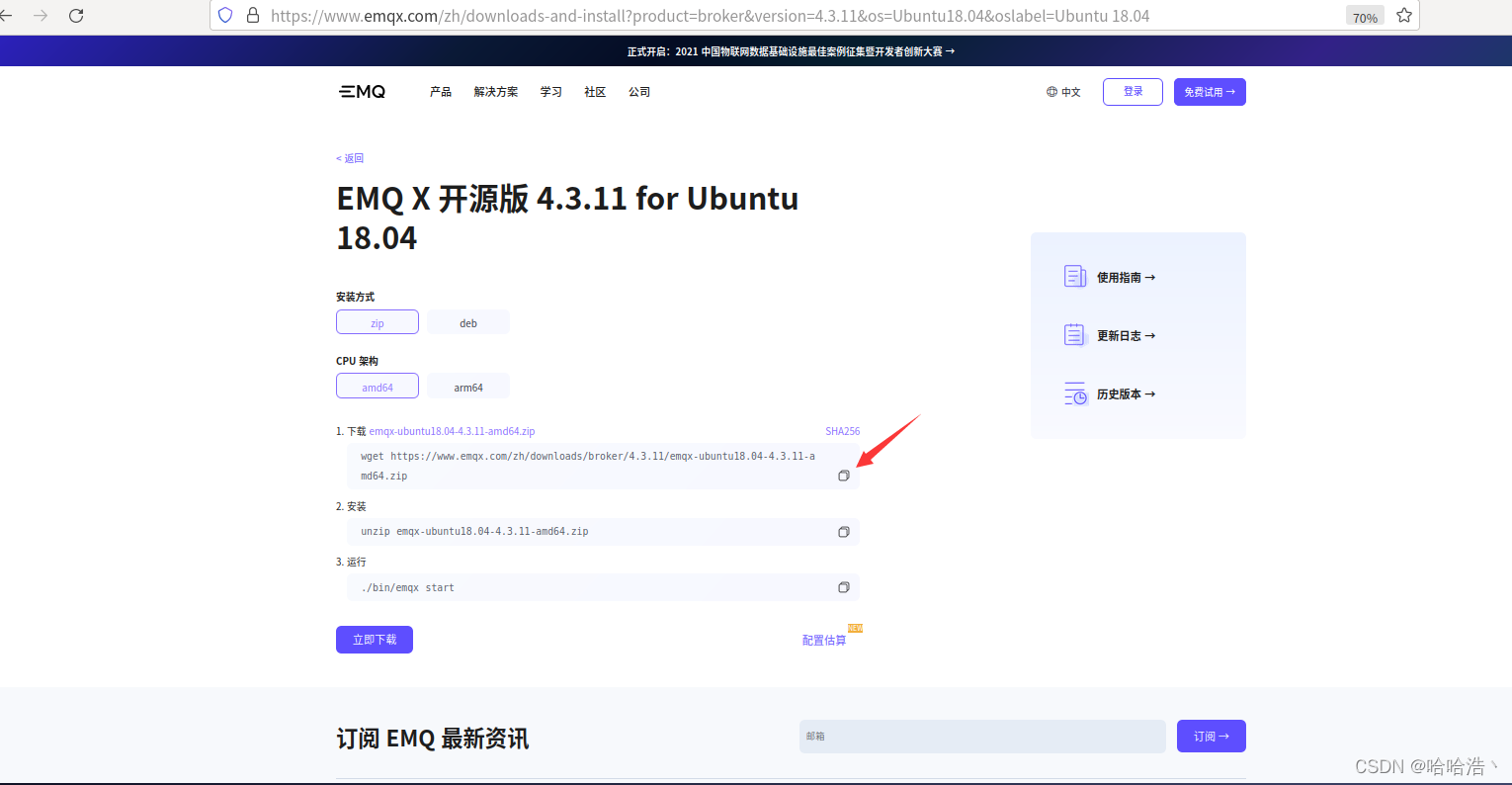Click the 立即下载 button
Screen dimensions: 1512x785
tap(375, 640)
